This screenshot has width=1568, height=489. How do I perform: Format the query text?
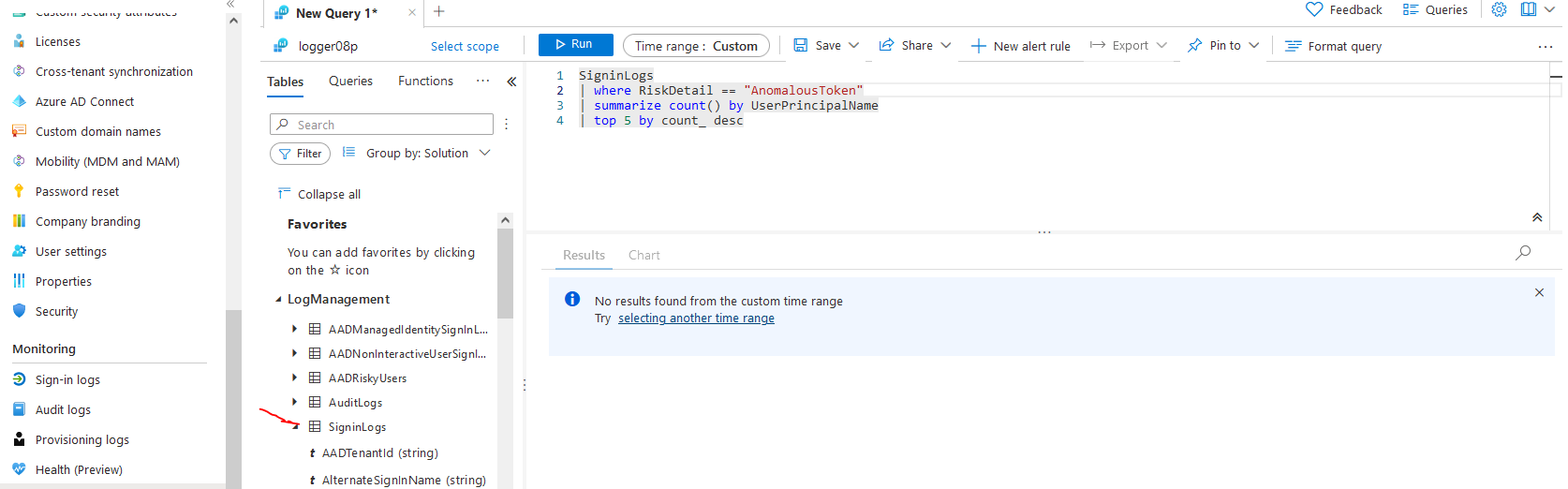(x=1333, y=46)
